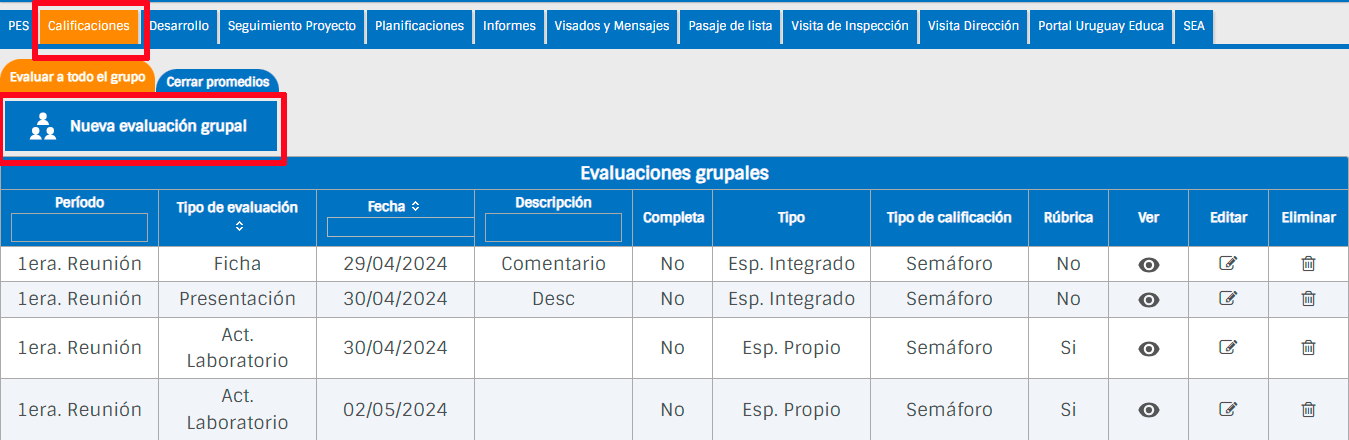Click the Descripción filter input field

pyautogui.click(x=553, y=228)
